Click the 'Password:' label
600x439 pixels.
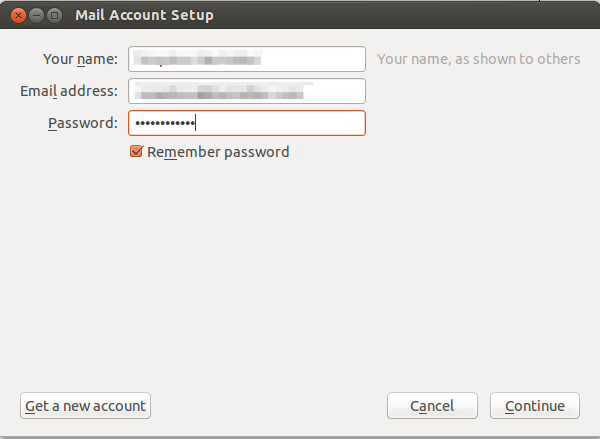click(x=83, y=123)
